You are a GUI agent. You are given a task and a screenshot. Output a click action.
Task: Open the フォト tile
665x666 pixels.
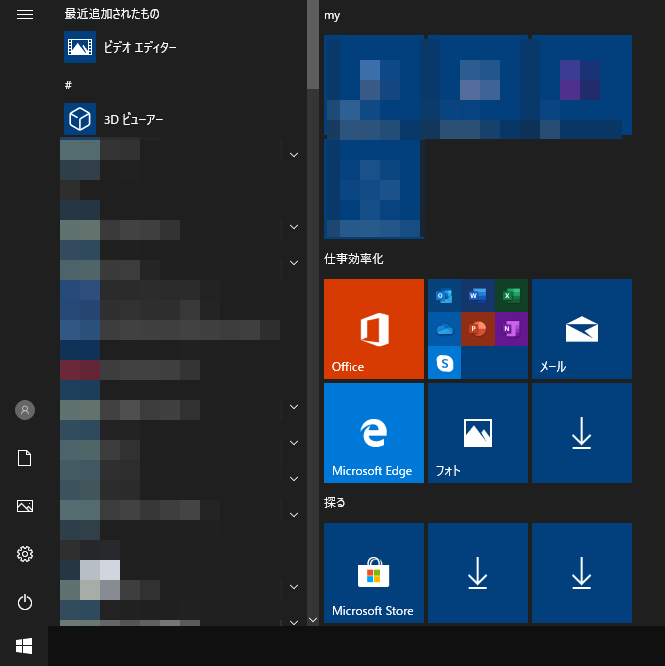point(477,432)
